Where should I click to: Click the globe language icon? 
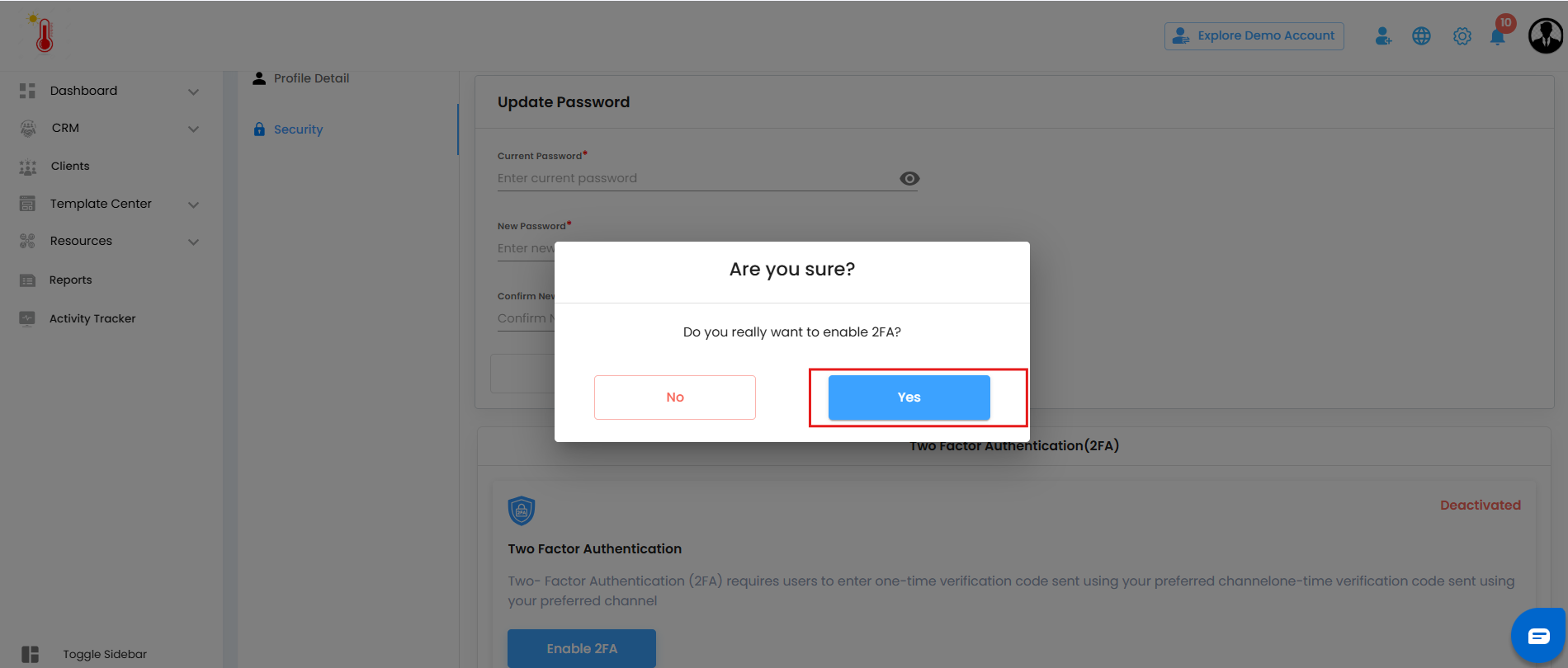pos(1421,36)
